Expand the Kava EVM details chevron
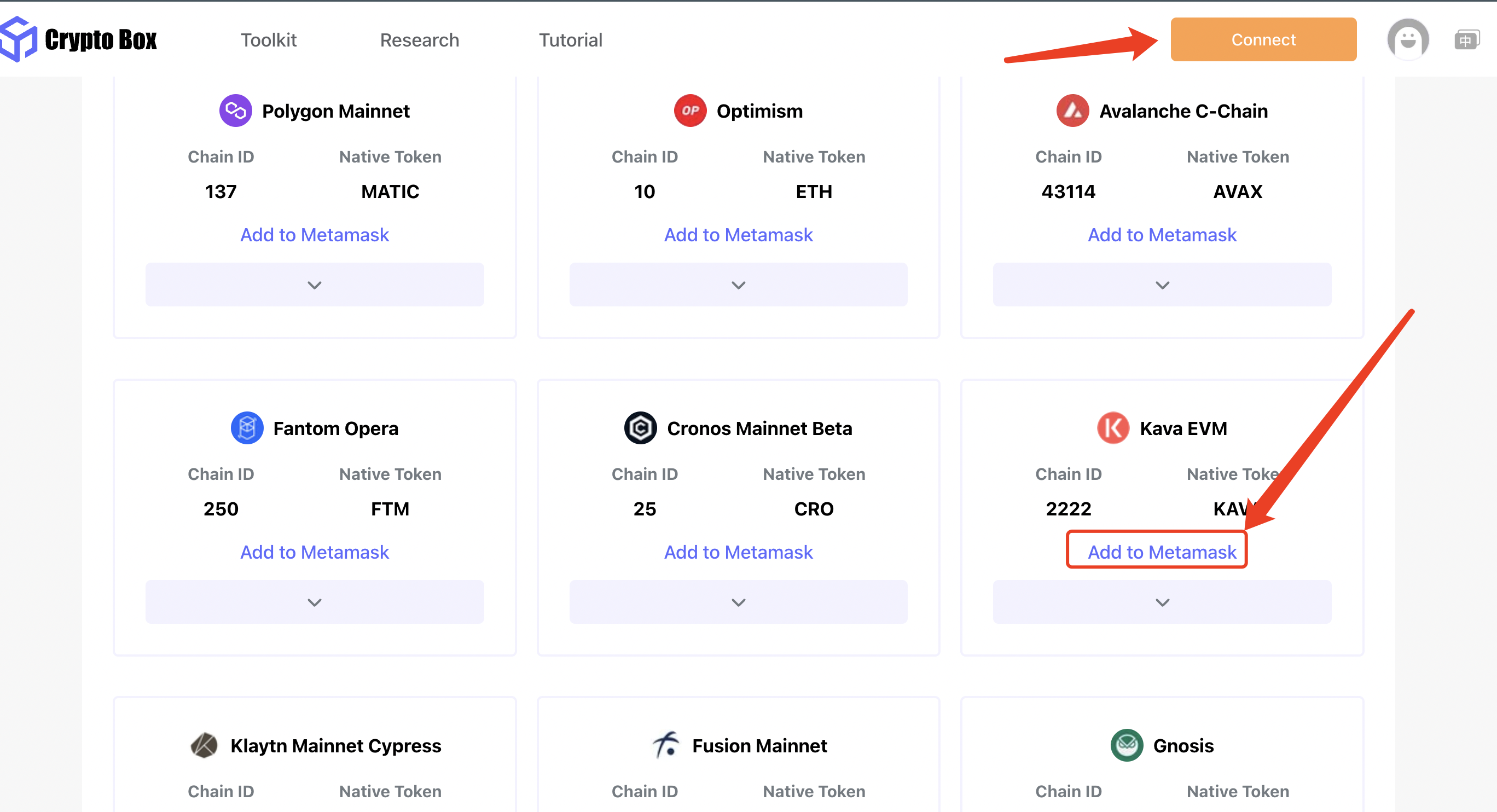Image resolution: width=1497 pixels, height=812 pixels. click(x=1162, y=602)
